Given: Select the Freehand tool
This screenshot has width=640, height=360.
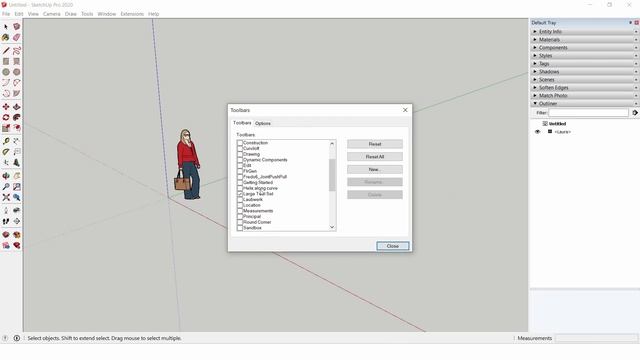Looking at the screenshot, I should 16,51.
